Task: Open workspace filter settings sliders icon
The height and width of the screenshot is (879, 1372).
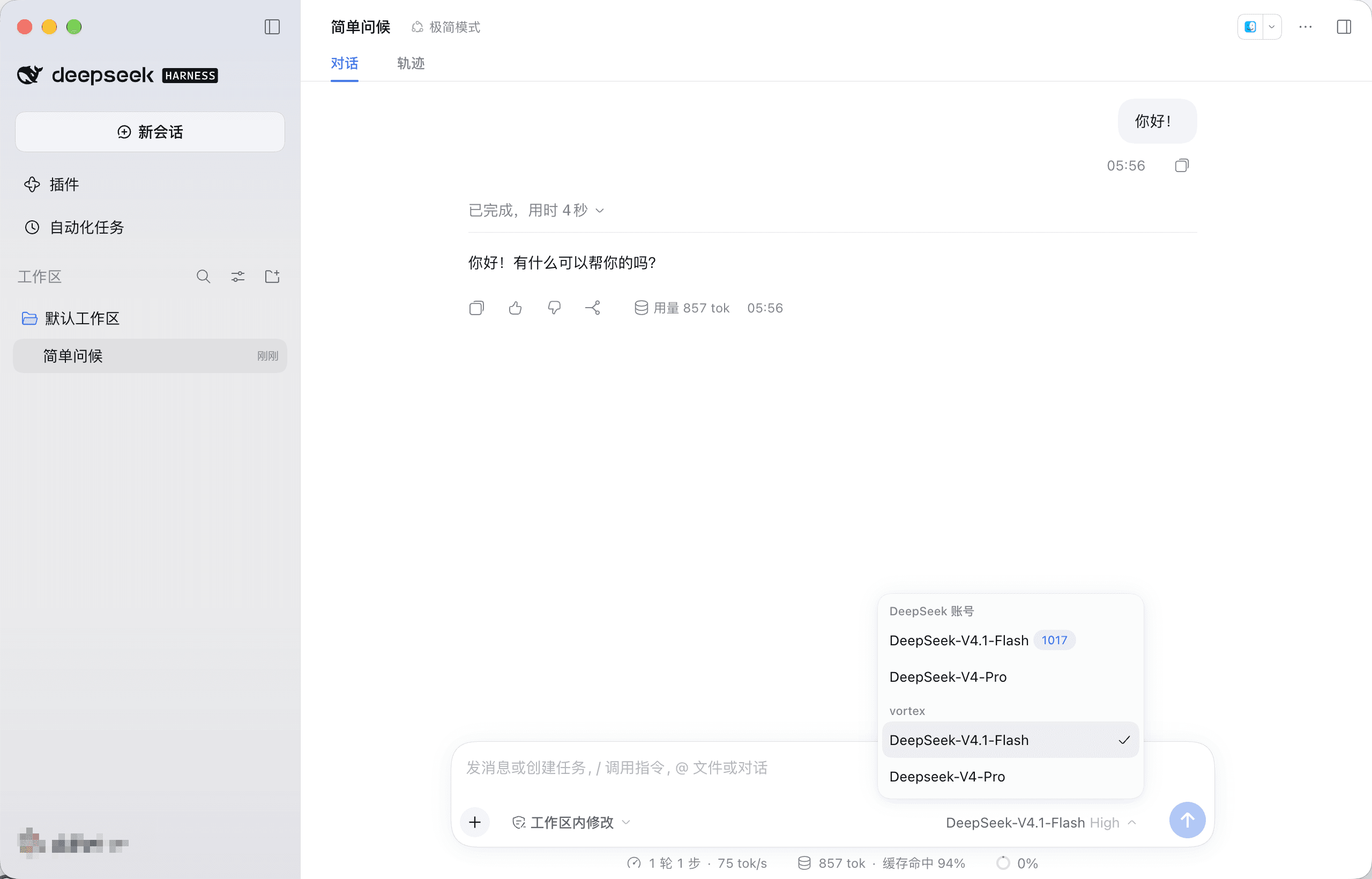Action: pos(237,277)
